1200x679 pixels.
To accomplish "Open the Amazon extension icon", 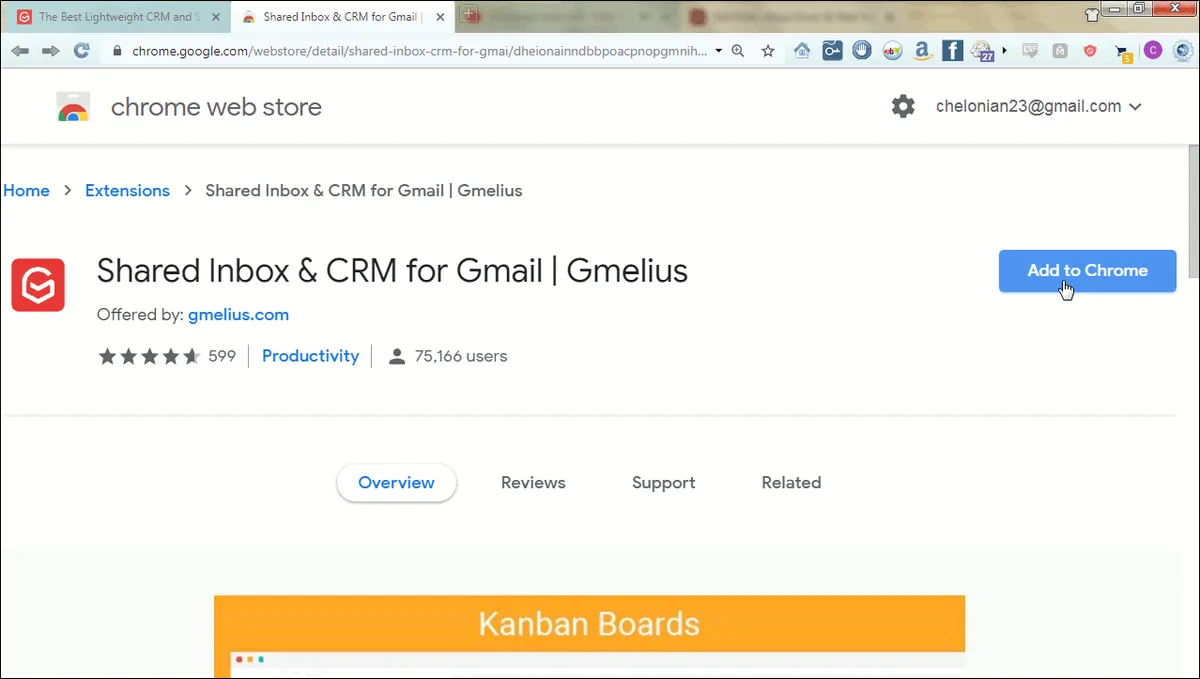I will [922, 50].
